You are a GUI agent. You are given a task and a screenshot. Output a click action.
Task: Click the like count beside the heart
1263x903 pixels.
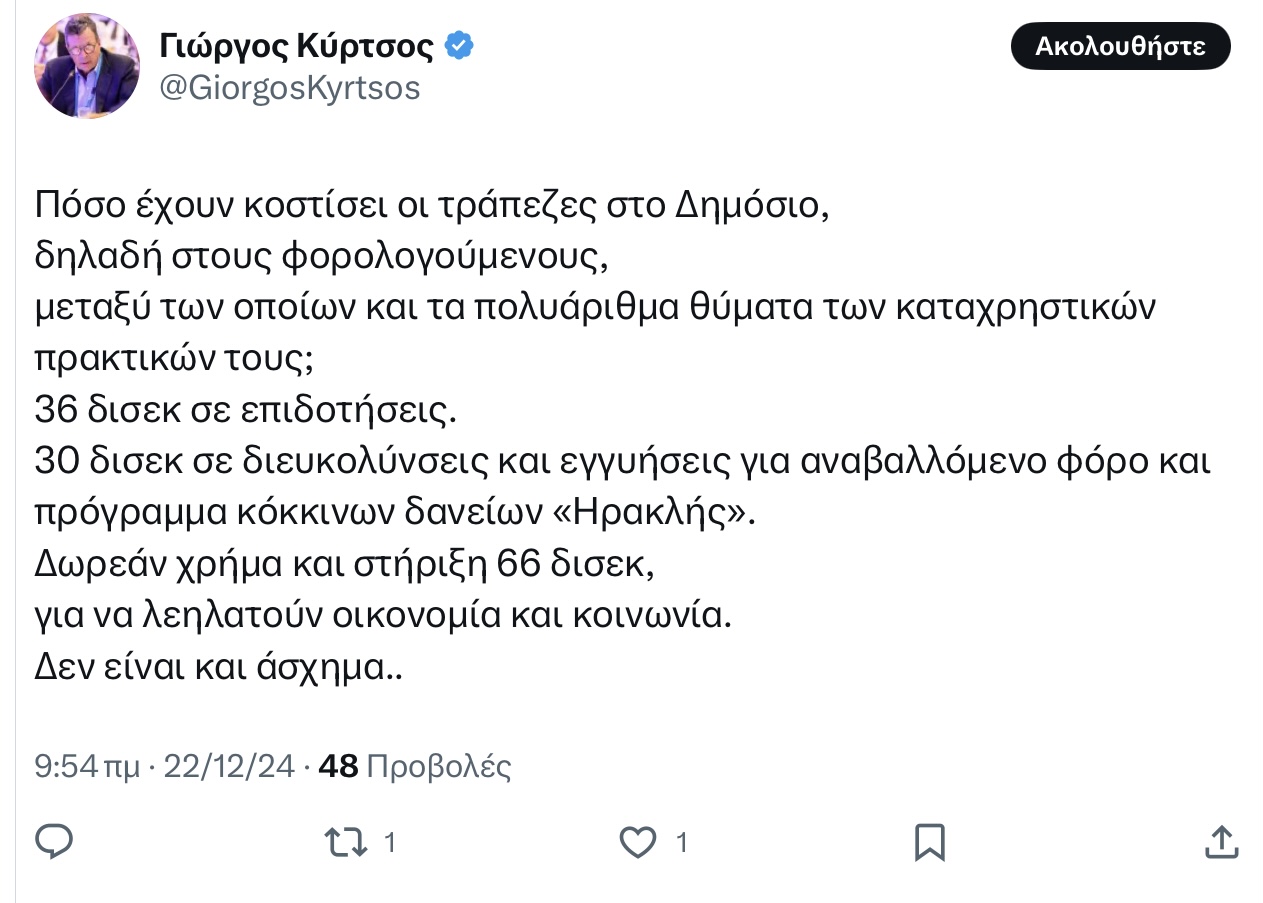[682, 843]
